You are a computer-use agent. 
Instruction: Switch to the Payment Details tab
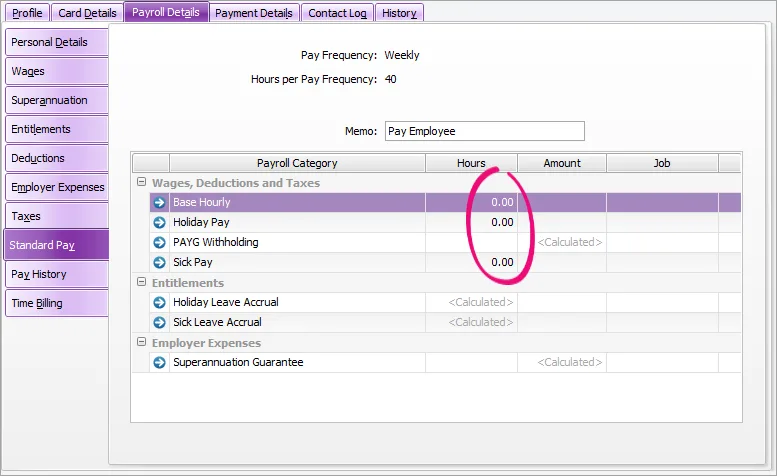point(254,13)
